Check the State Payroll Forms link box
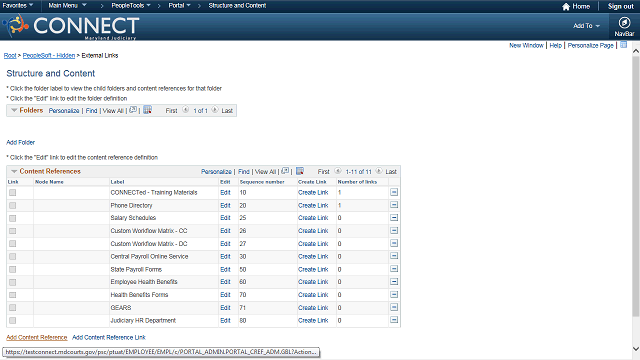This screenshot has height=360, width=640. pyautogui.click(x=13, y=269)
